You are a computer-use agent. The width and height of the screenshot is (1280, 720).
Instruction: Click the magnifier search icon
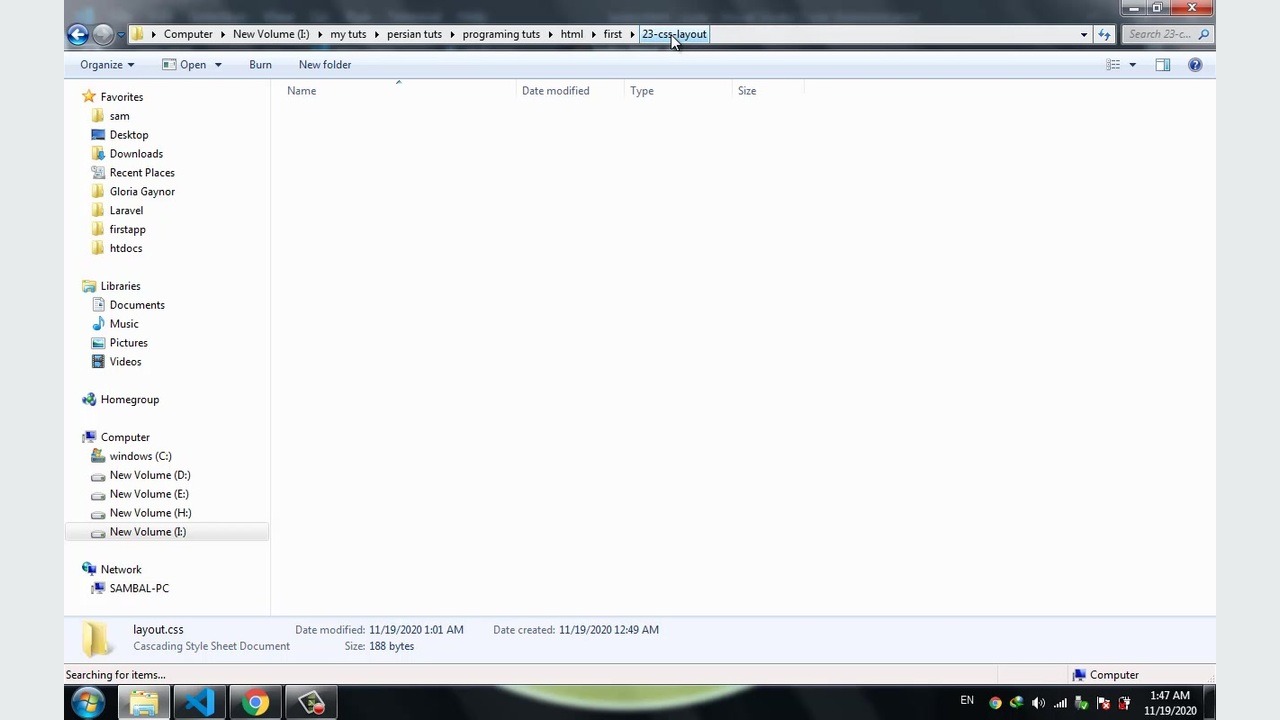(1204, 34)
